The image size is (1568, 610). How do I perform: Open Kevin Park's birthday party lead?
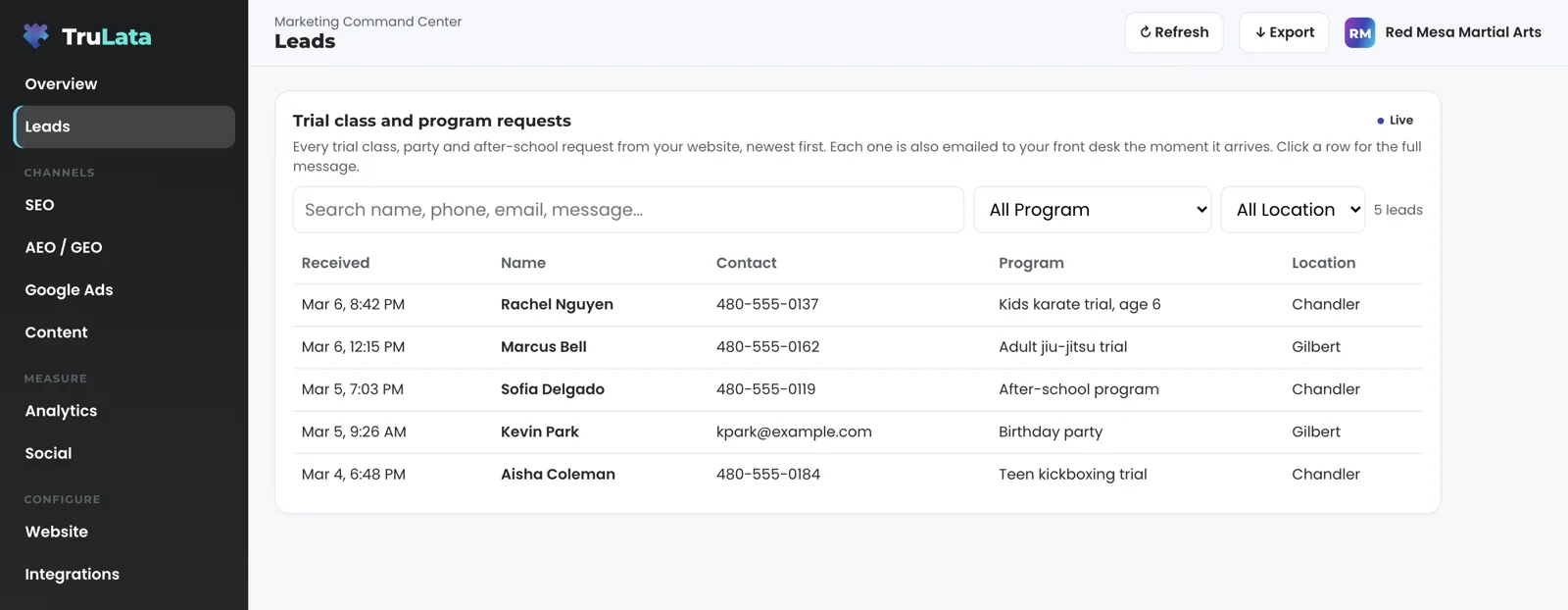[857, 432]
